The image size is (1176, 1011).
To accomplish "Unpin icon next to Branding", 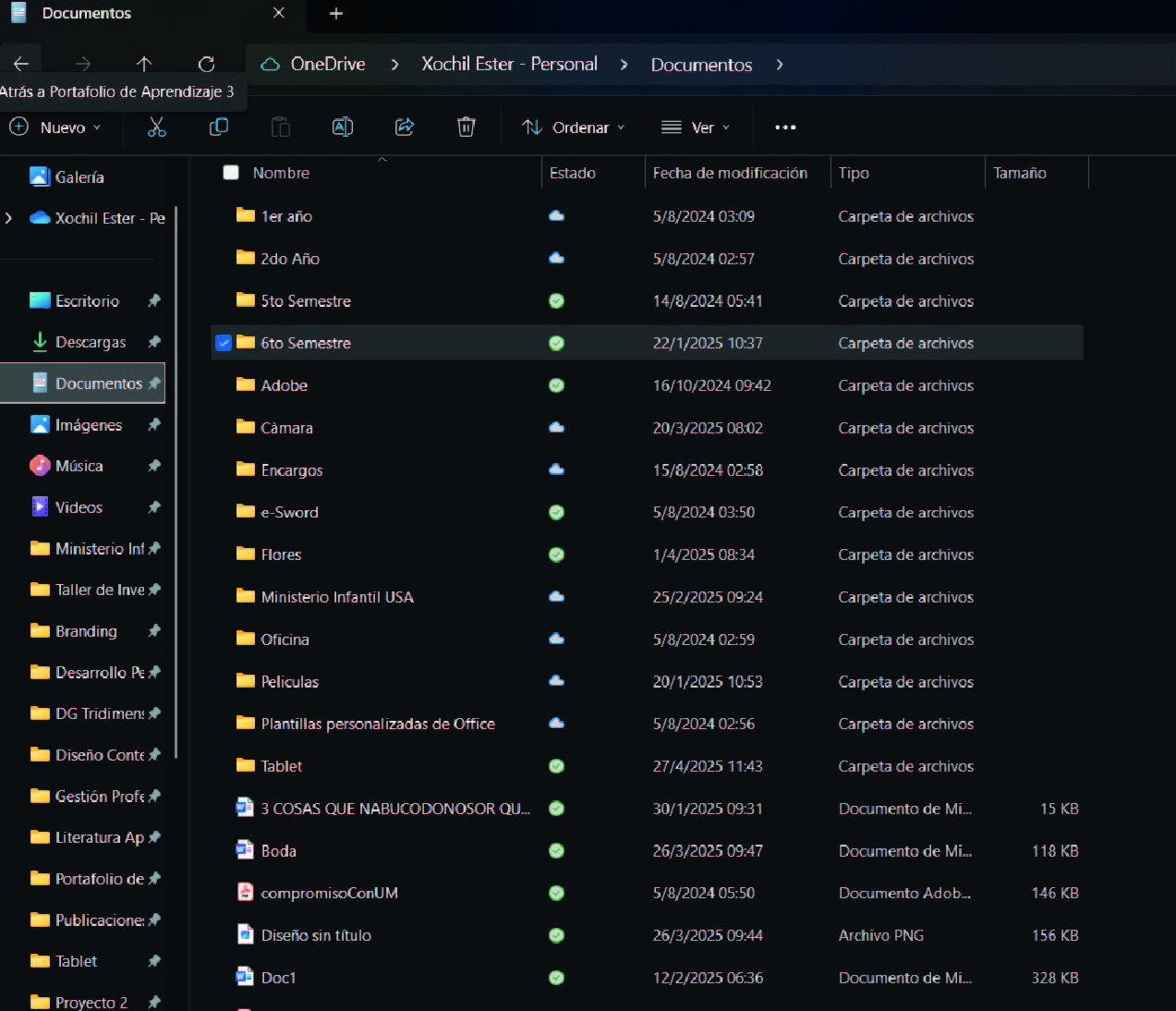I will (x=154, y=631).
